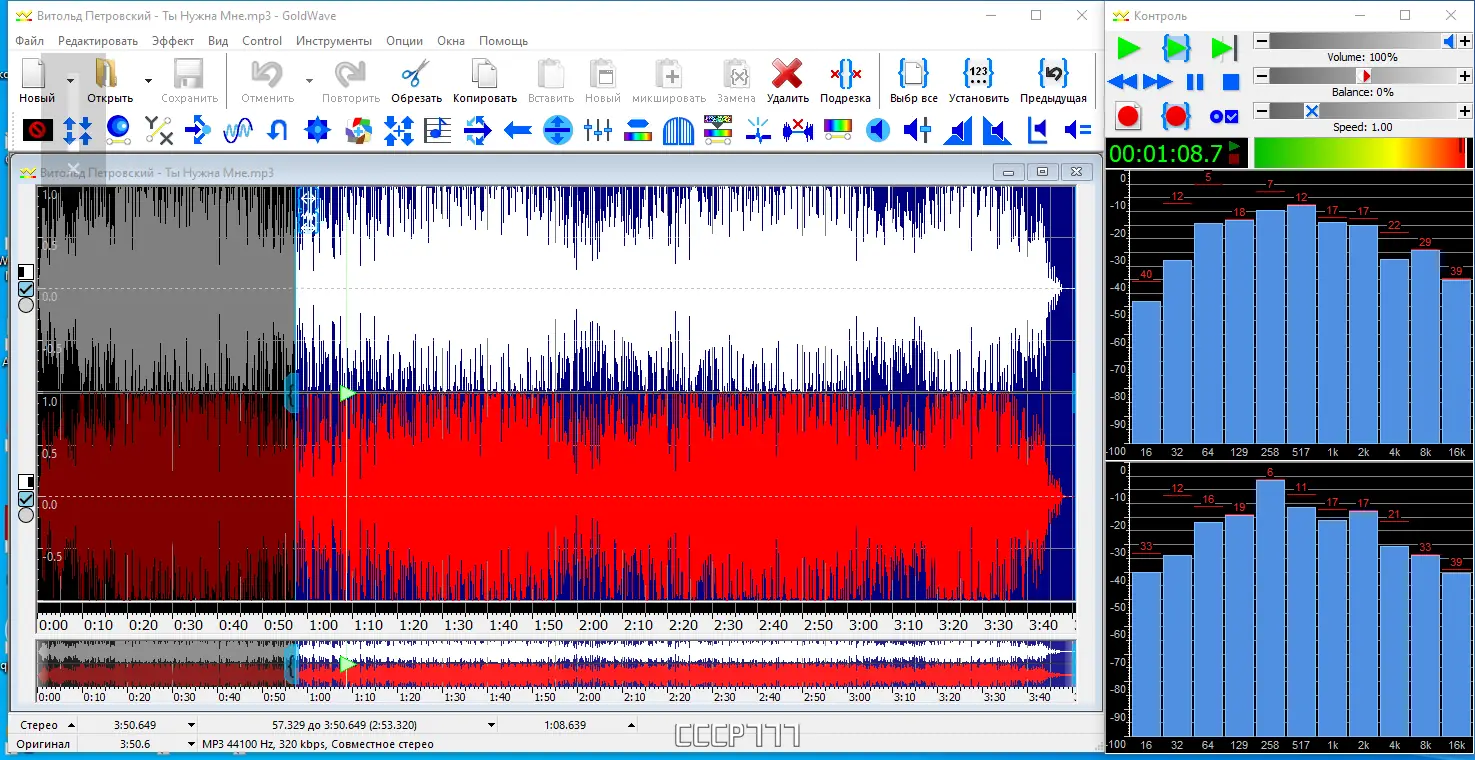1475x760 pixels.
Task: Toggle the upper channel checkbox beside the waveform
Action: point(26,288)
